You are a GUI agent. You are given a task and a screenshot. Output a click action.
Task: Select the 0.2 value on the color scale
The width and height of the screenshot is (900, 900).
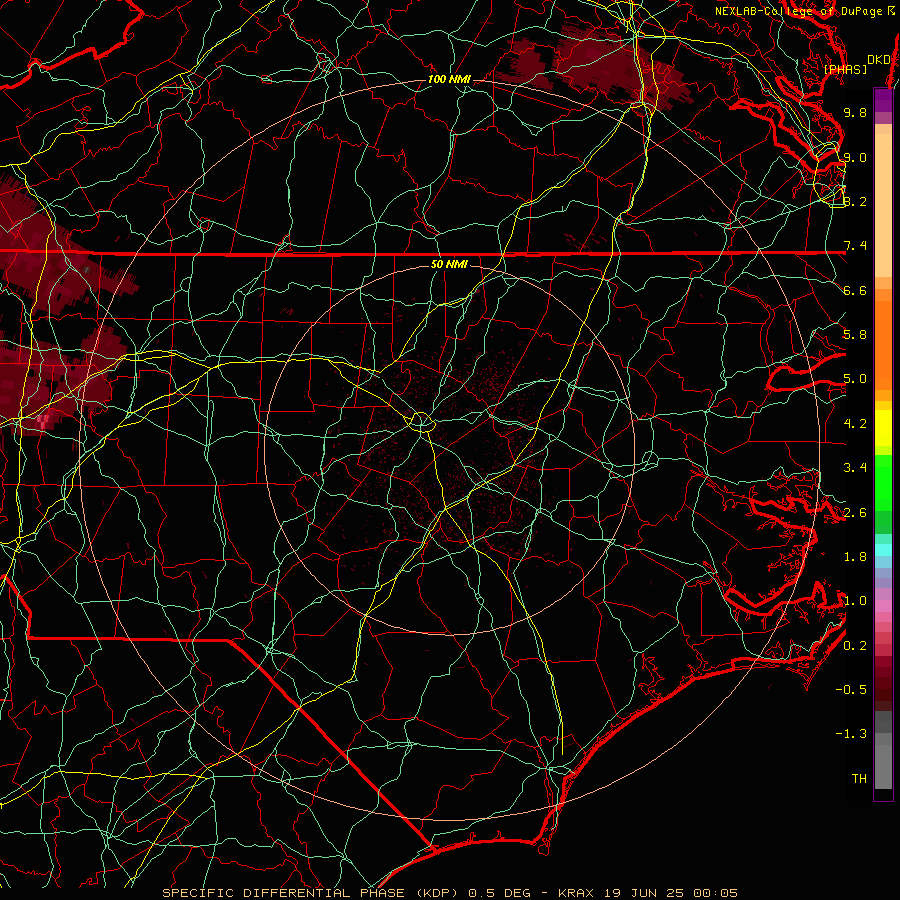click(855, 646)
